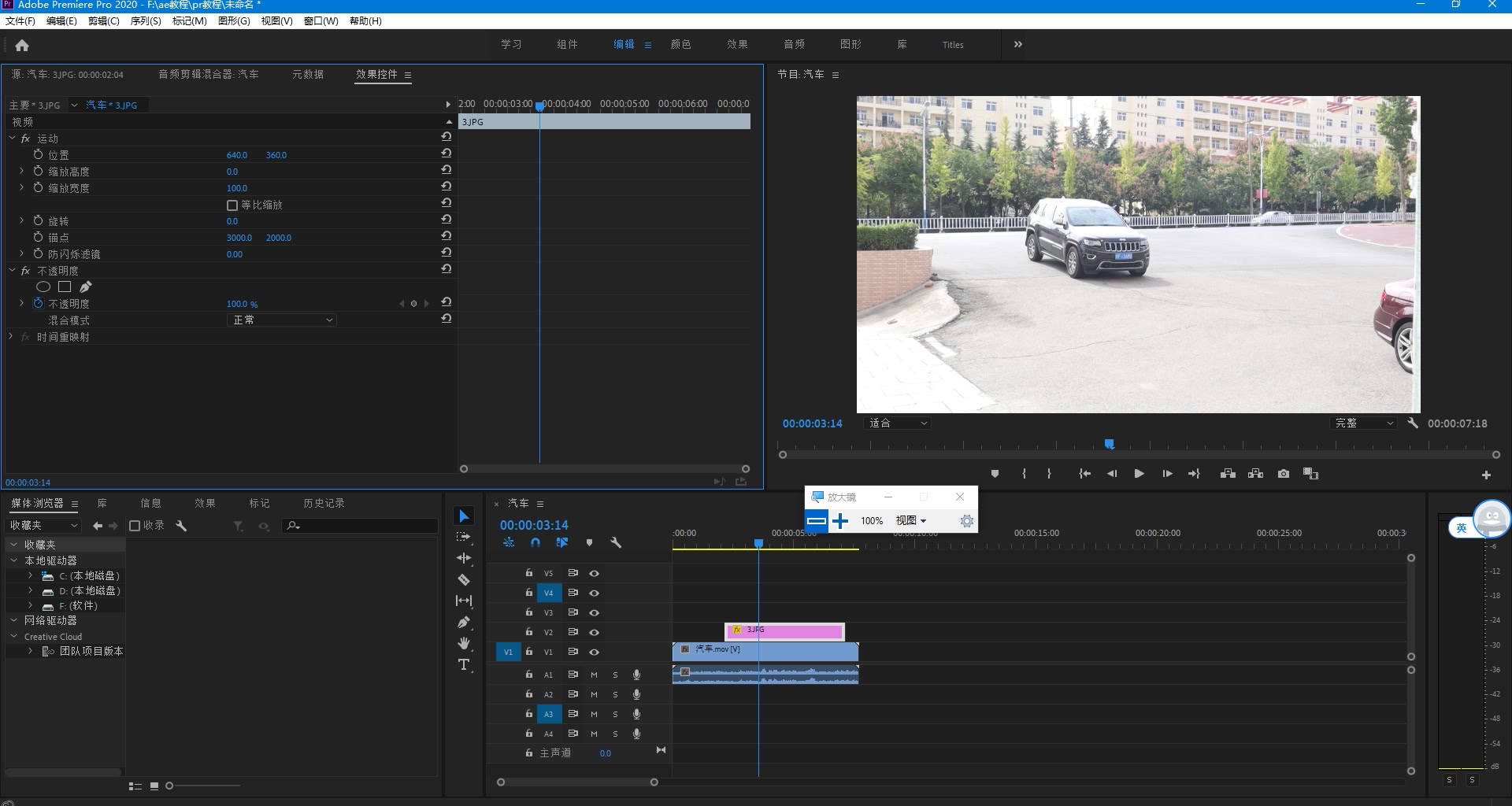Open the 适合 zoom level dropdown
Screen dimensions: 1512x806
897,423
